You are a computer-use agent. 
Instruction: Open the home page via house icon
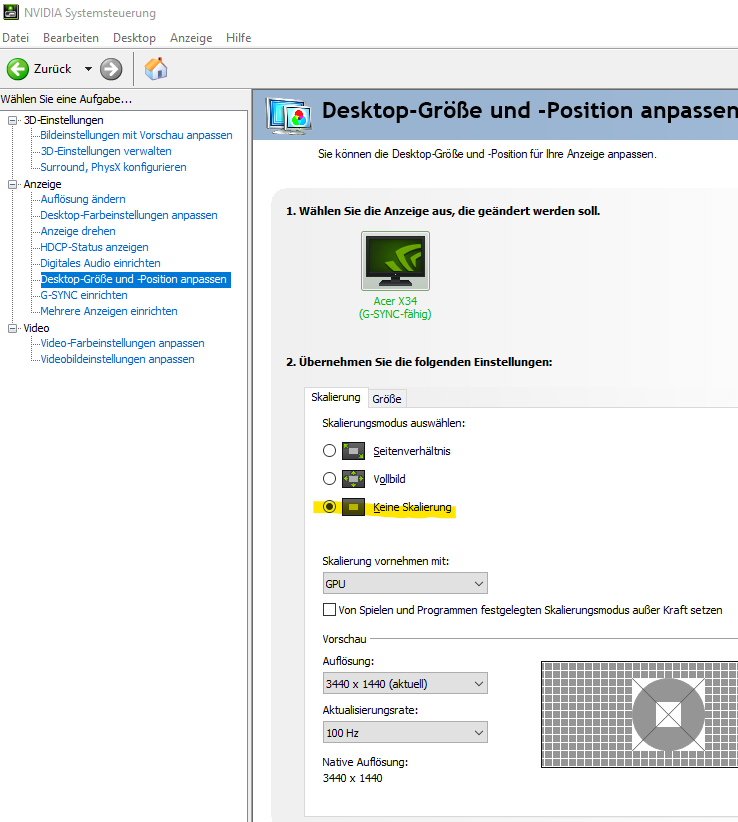coord(156,69)
